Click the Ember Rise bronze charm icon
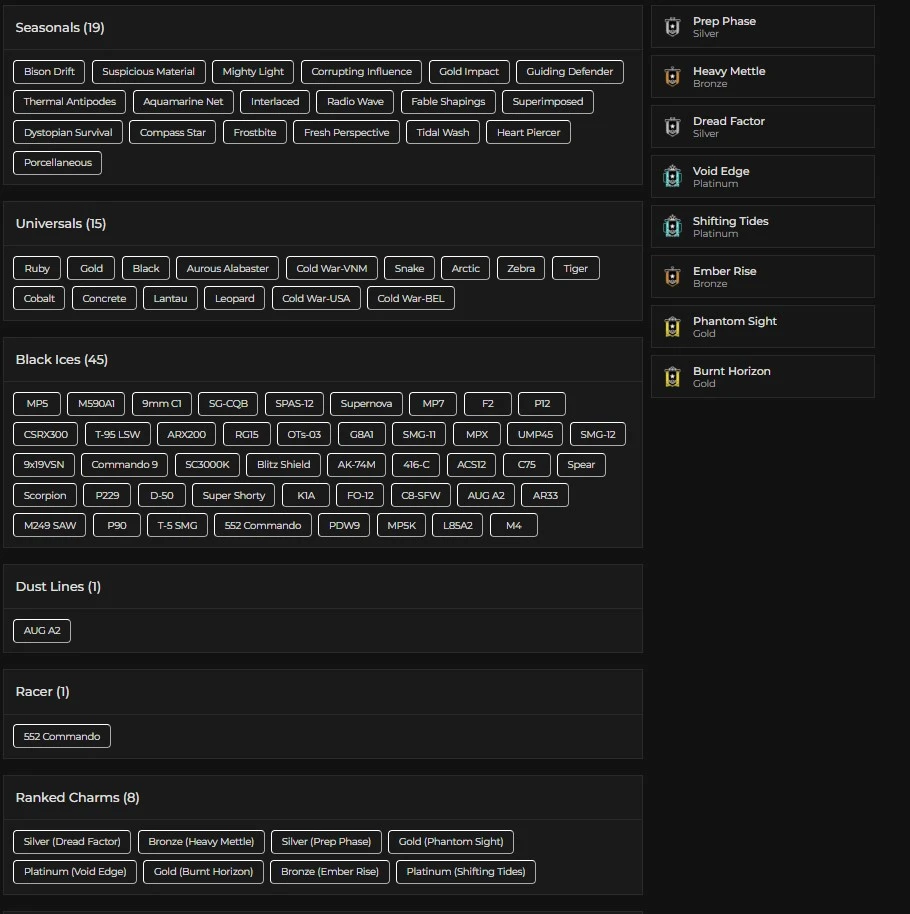This screenshot has width=910, height=914. tap(672, 277)
